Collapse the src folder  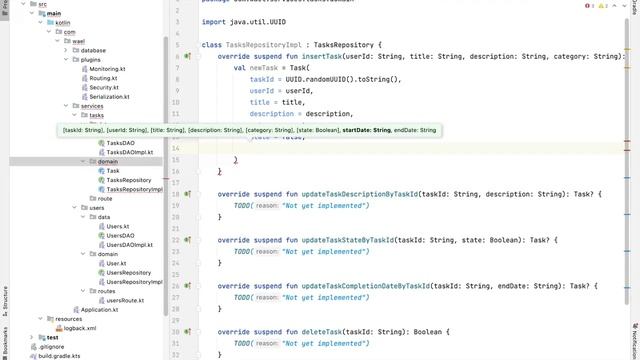click(23, 4)
